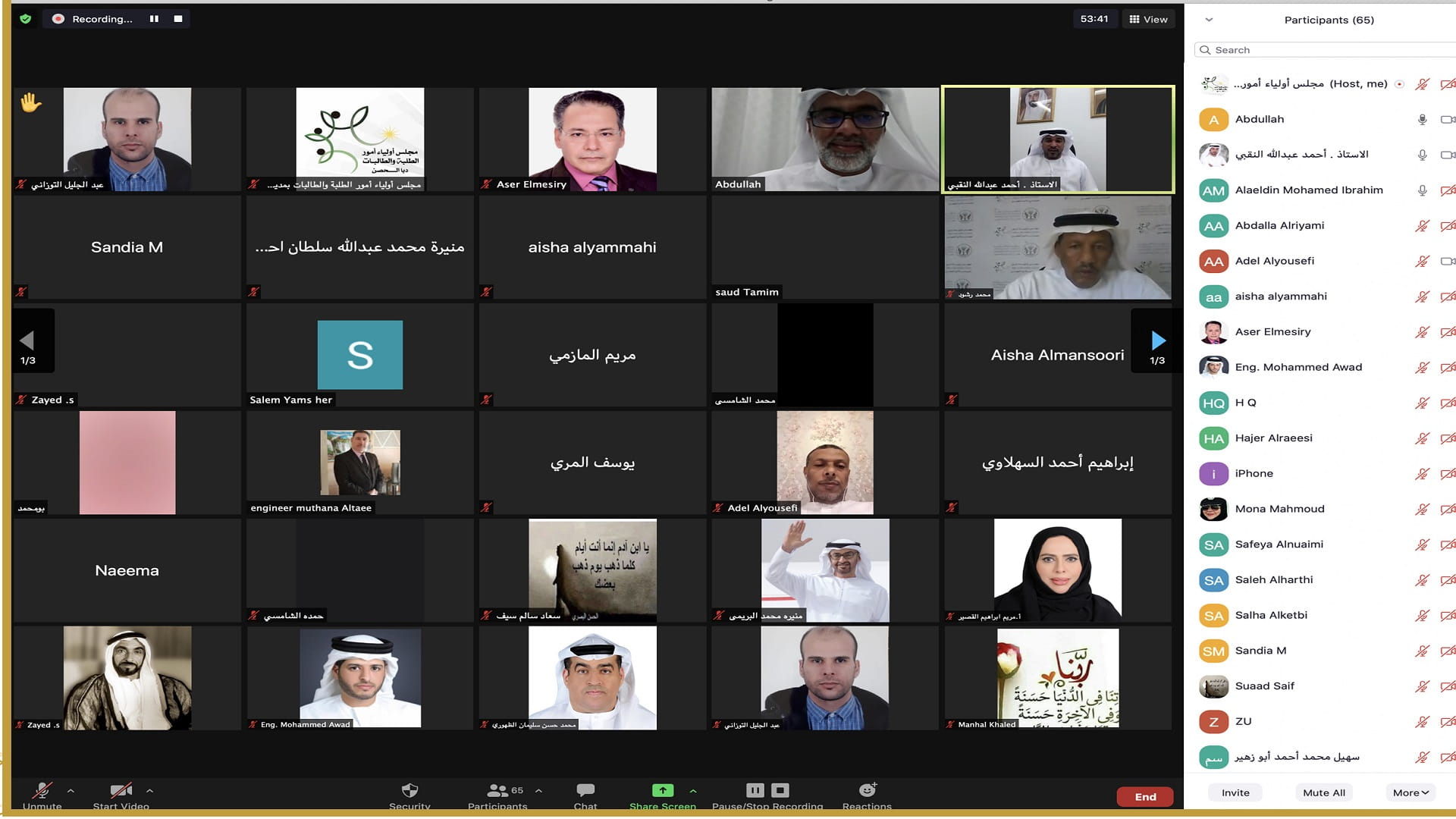Open the View layout options
The image size is (1456, 819).
coord(1148,18)
